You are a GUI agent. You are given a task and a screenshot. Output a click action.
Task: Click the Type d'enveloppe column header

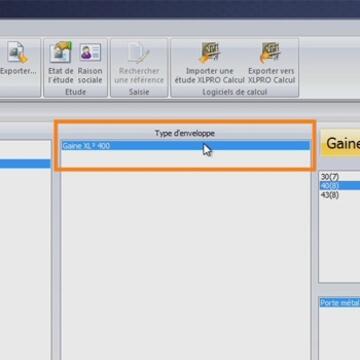pyautogui.click(x=185, y=133)
